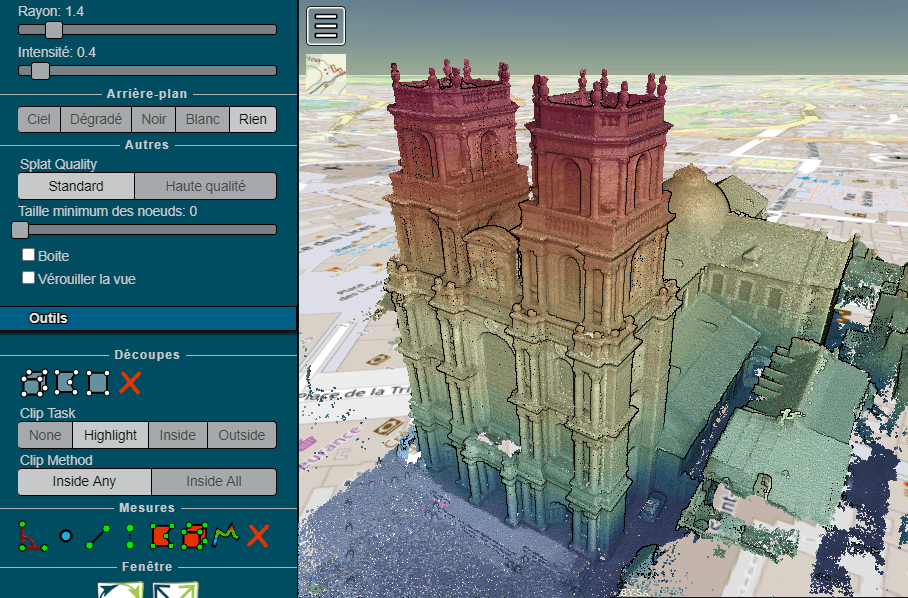Check the Vérouiller la vue option
The image size is (908, 598).
tap(29, 278)
